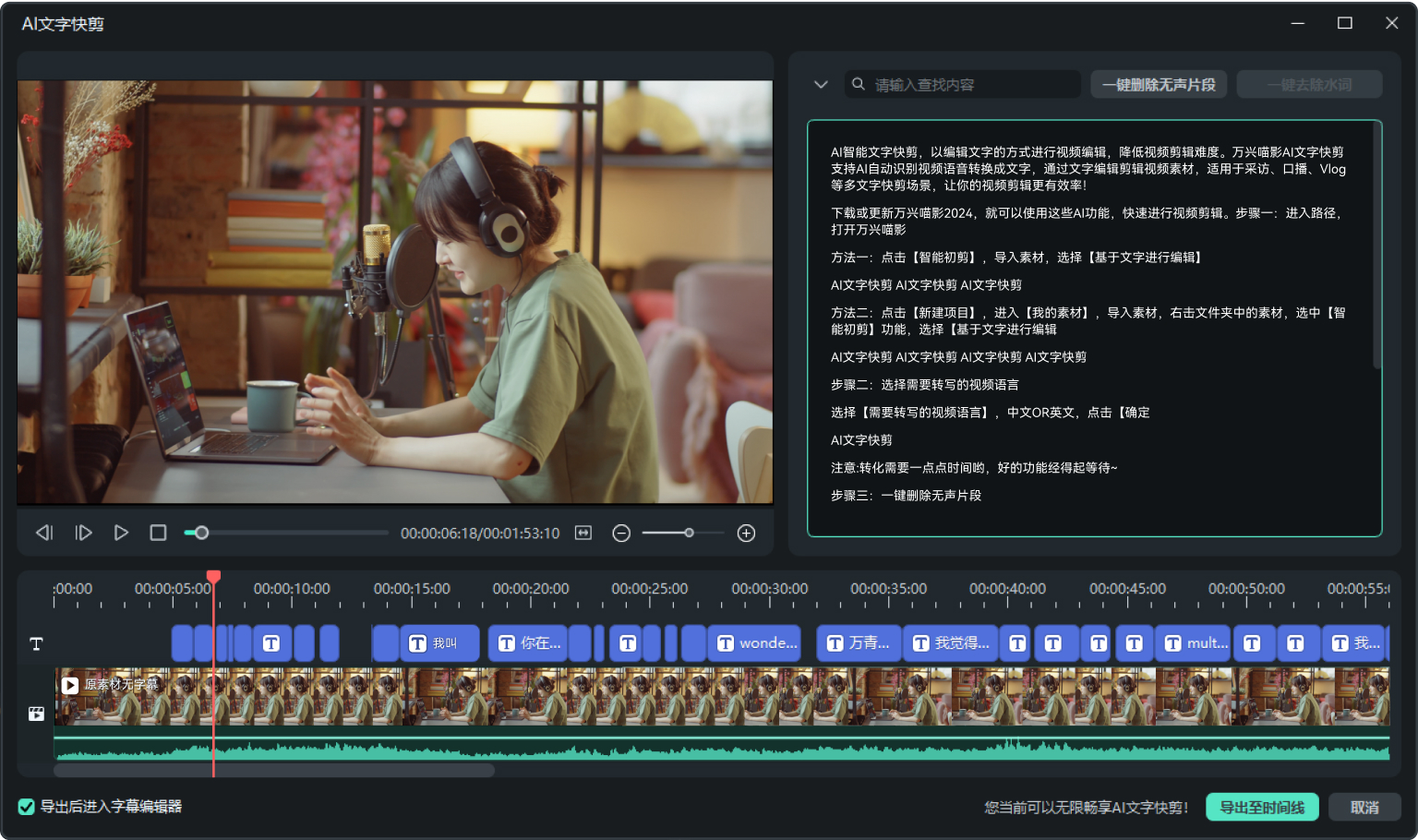This screenshot has width=1418, height=840.
Task: Select the text track T icon
Action: tap(36, 643)
